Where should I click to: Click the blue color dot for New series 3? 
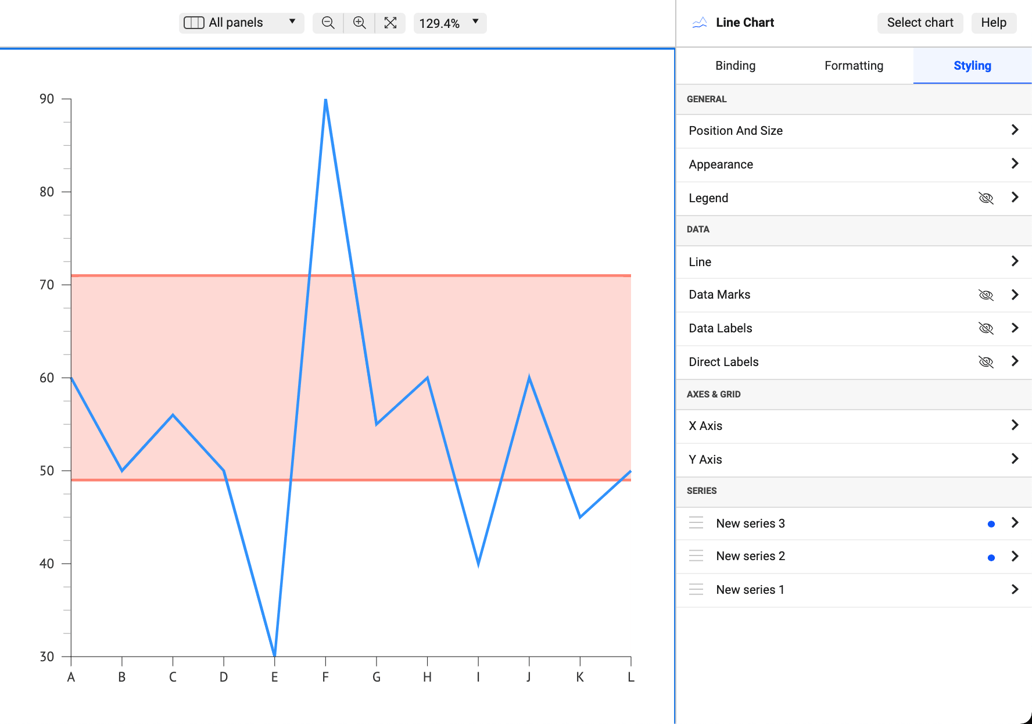[990, 523]
